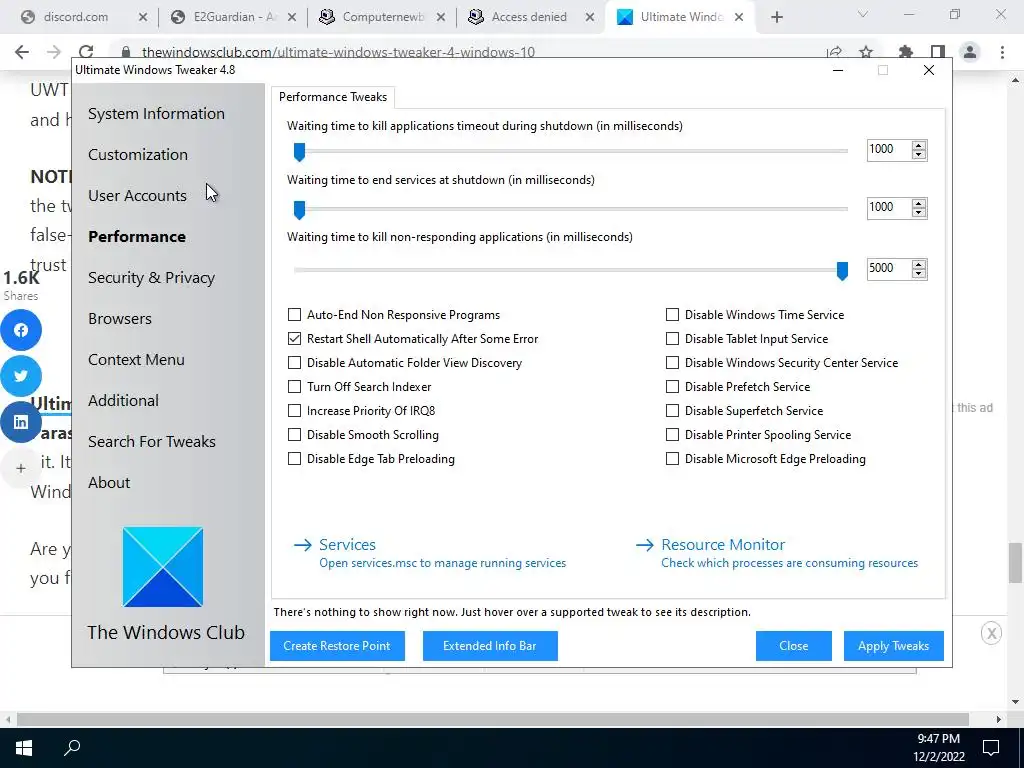Image resolution: width=1024 pixels, height=768 pixels.
Task: Check Disable Automatic Folder View Discovery
Action: tap(295, 362)
